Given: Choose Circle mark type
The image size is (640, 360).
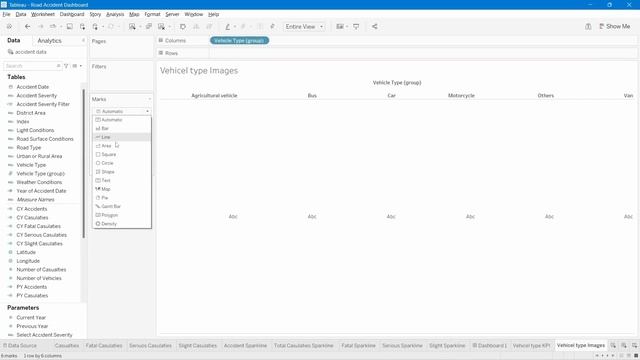Looking at the screenshot, I should (x=122, y=163).
